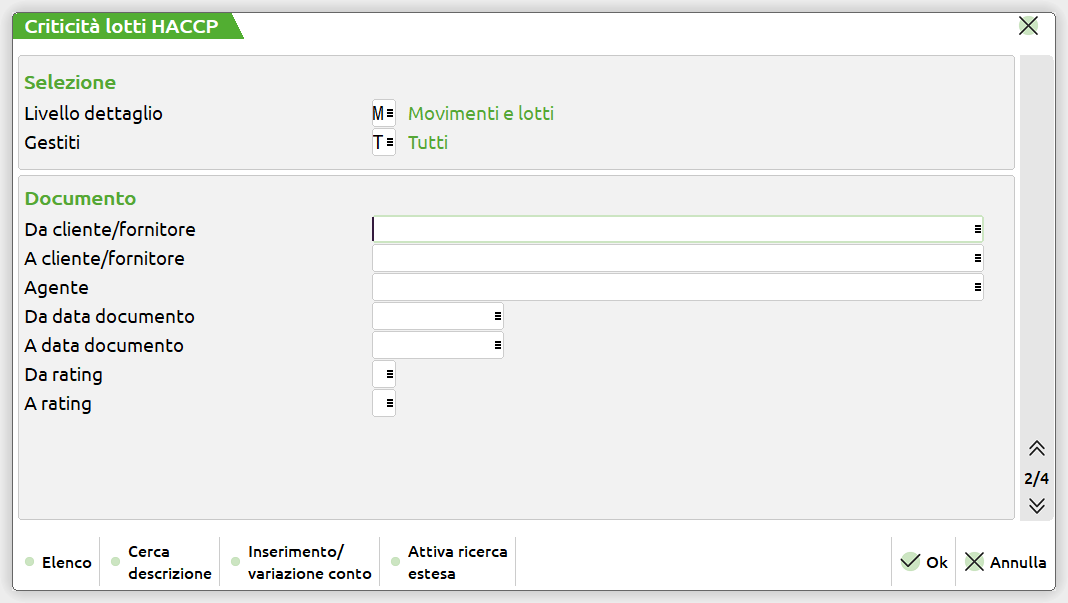Open the Da rating dropdown

[x=389, y=375]
